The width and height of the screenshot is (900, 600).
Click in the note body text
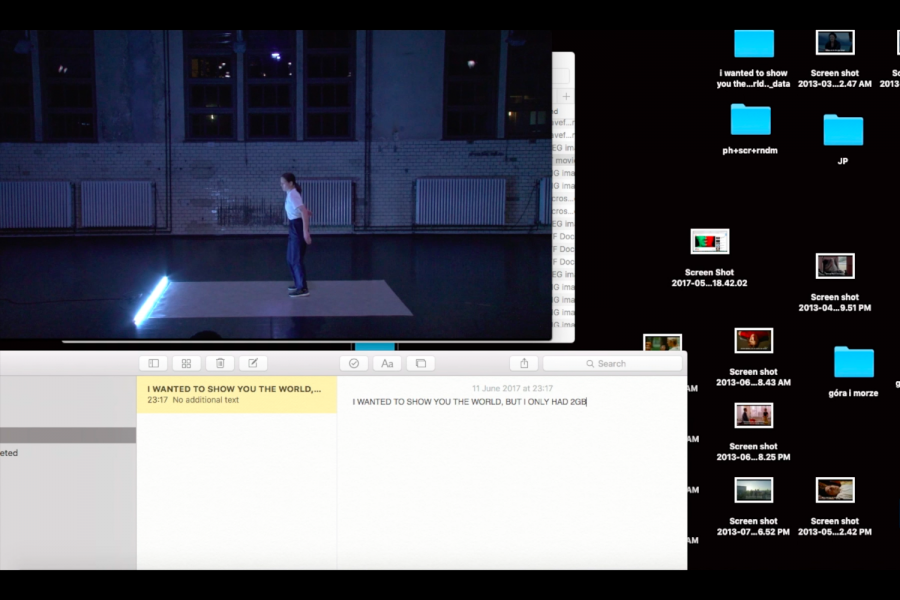470,402
